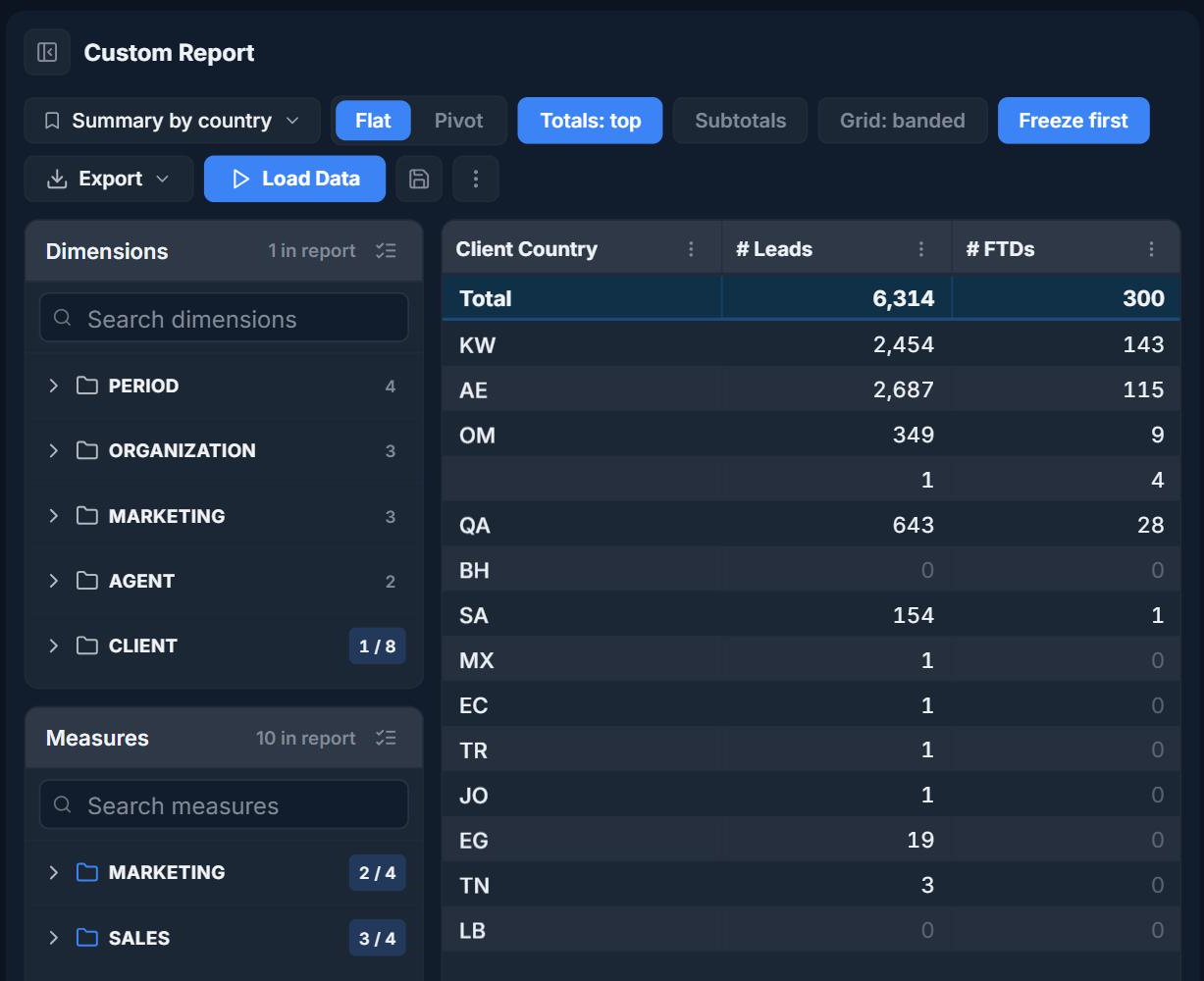
Task: Select the EC country row
Action: 811,705
